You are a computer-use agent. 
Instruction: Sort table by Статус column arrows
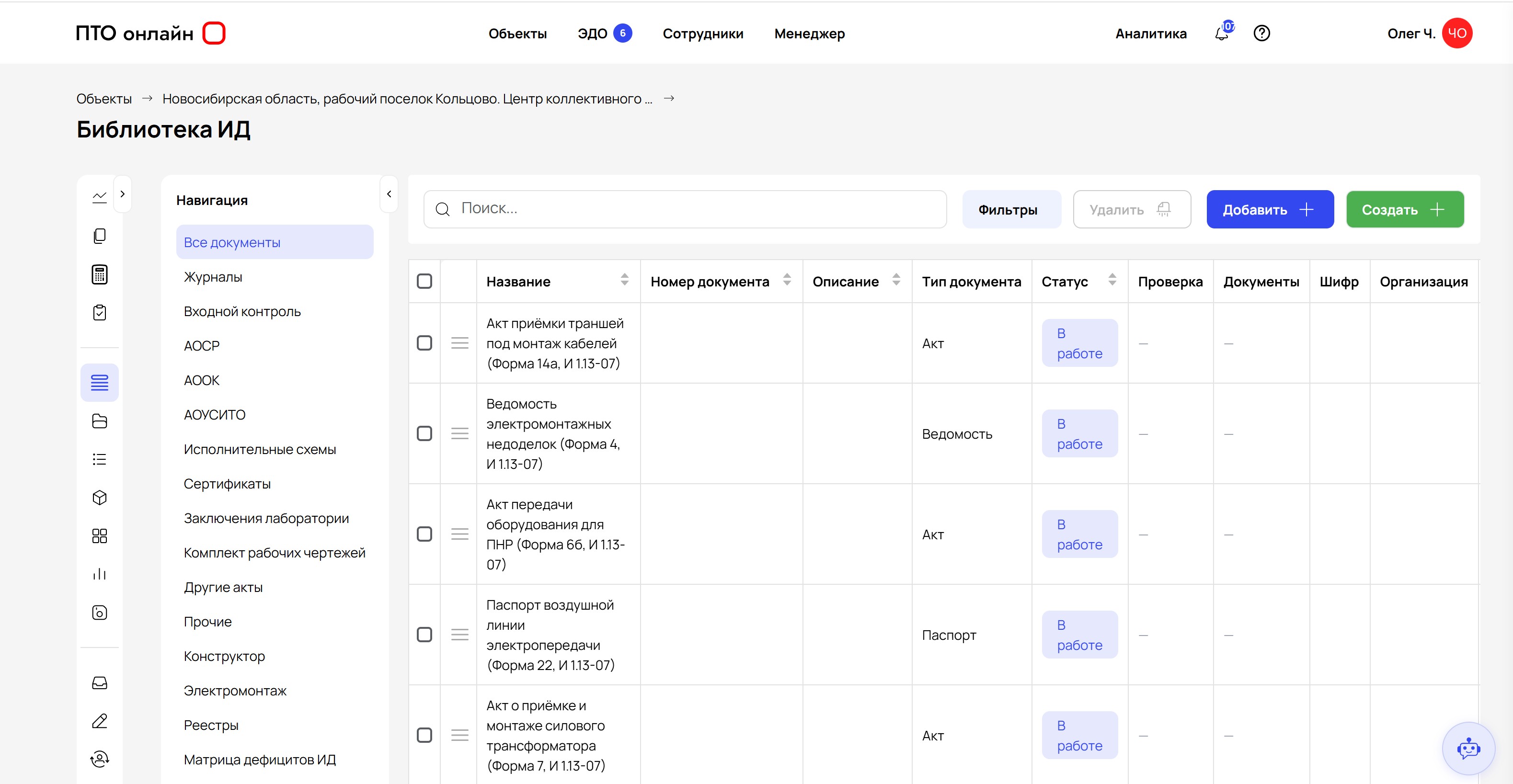click(x=1112, y=280)
